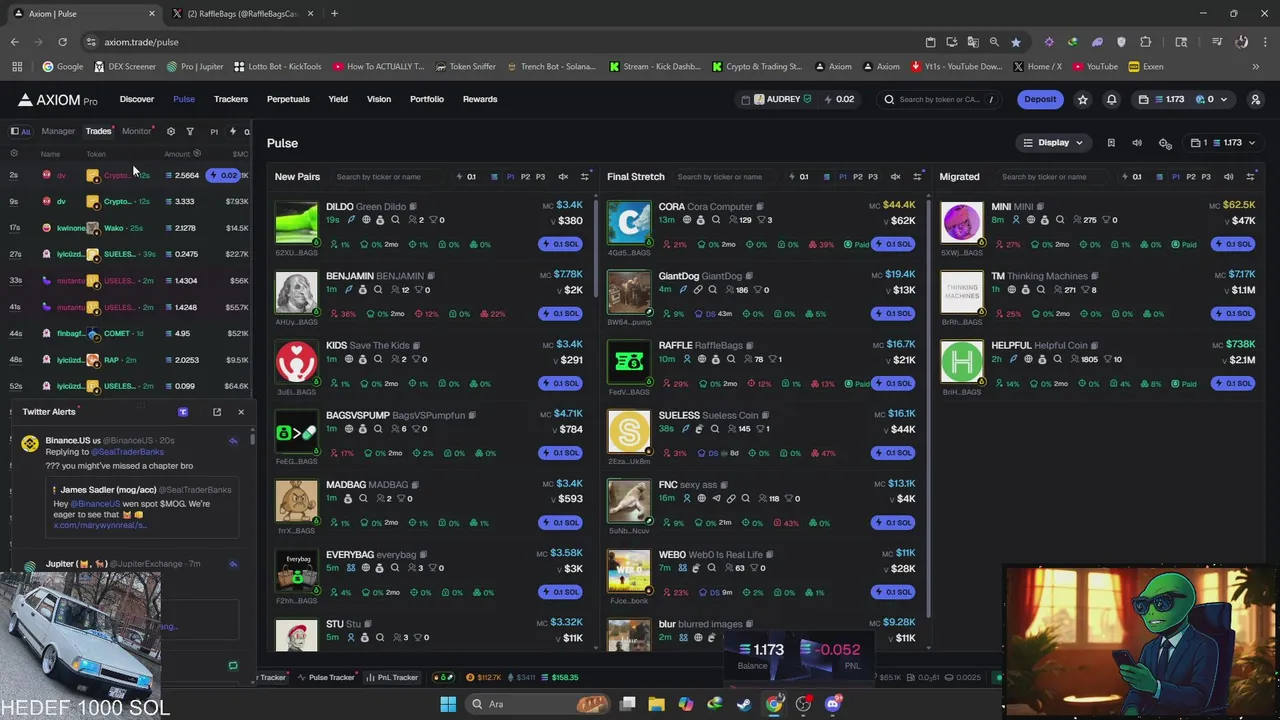
Task: Switch to the RaffleBags X browser tab
Action: [242, 14]
